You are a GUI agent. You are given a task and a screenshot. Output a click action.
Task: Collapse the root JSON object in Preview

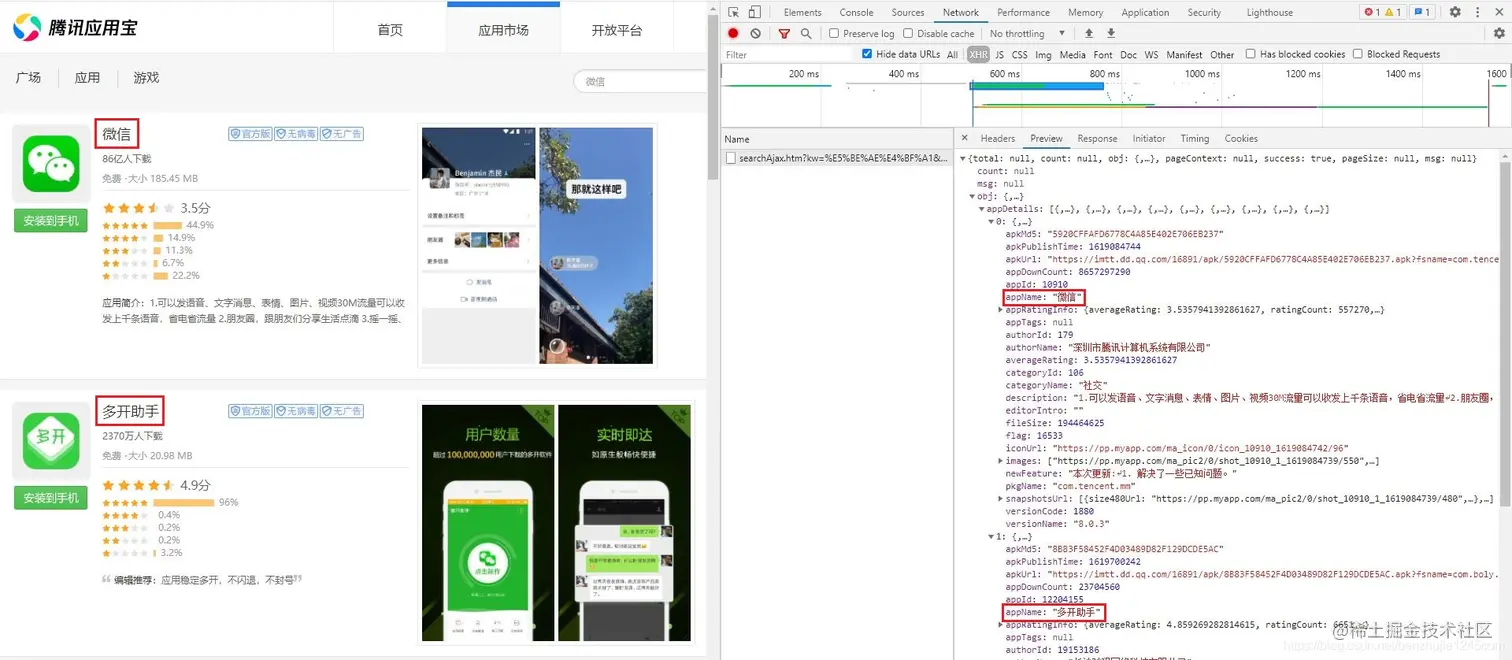(x=963, y=158)
